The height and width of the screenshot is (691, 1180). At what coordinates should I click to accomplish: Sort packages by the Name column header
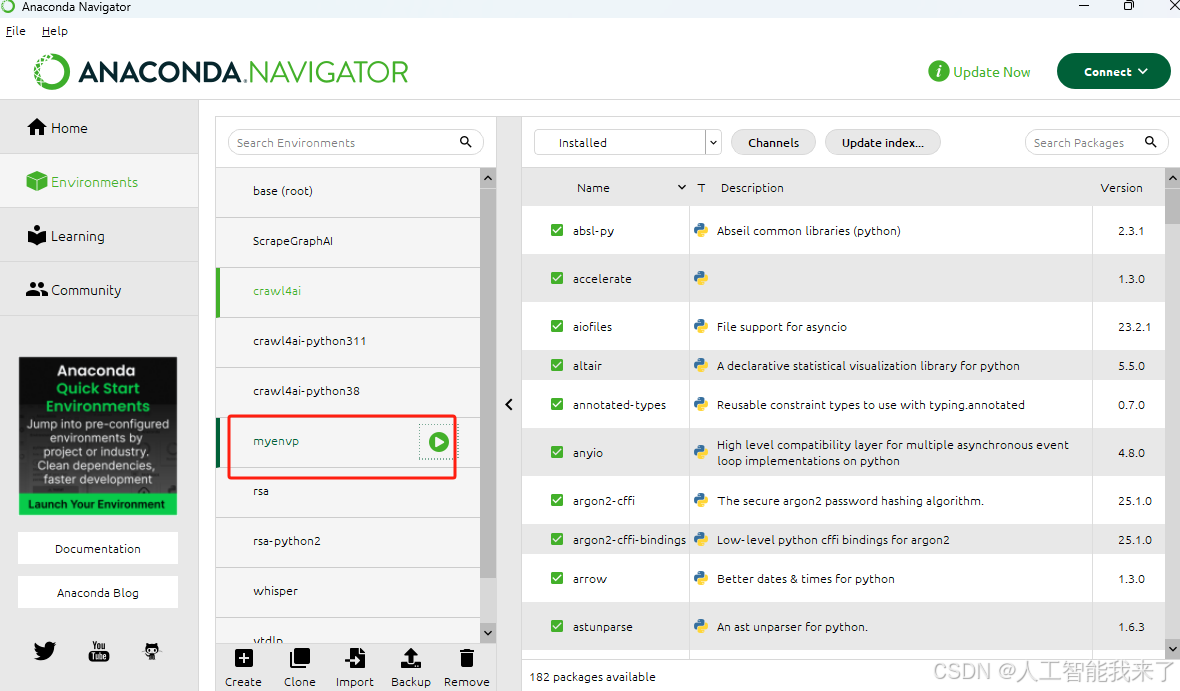coord(593,187)
